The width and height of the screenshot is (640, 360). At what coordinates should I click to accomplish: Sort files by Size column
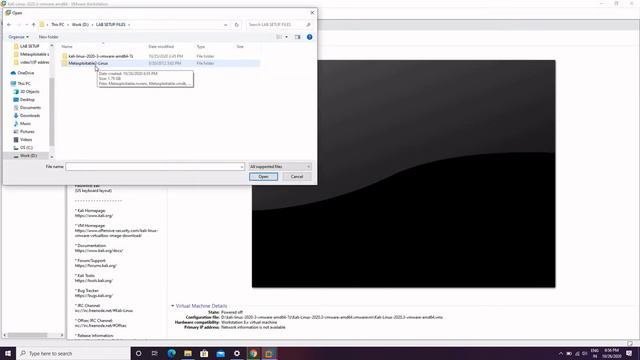[x=240, y=47]
